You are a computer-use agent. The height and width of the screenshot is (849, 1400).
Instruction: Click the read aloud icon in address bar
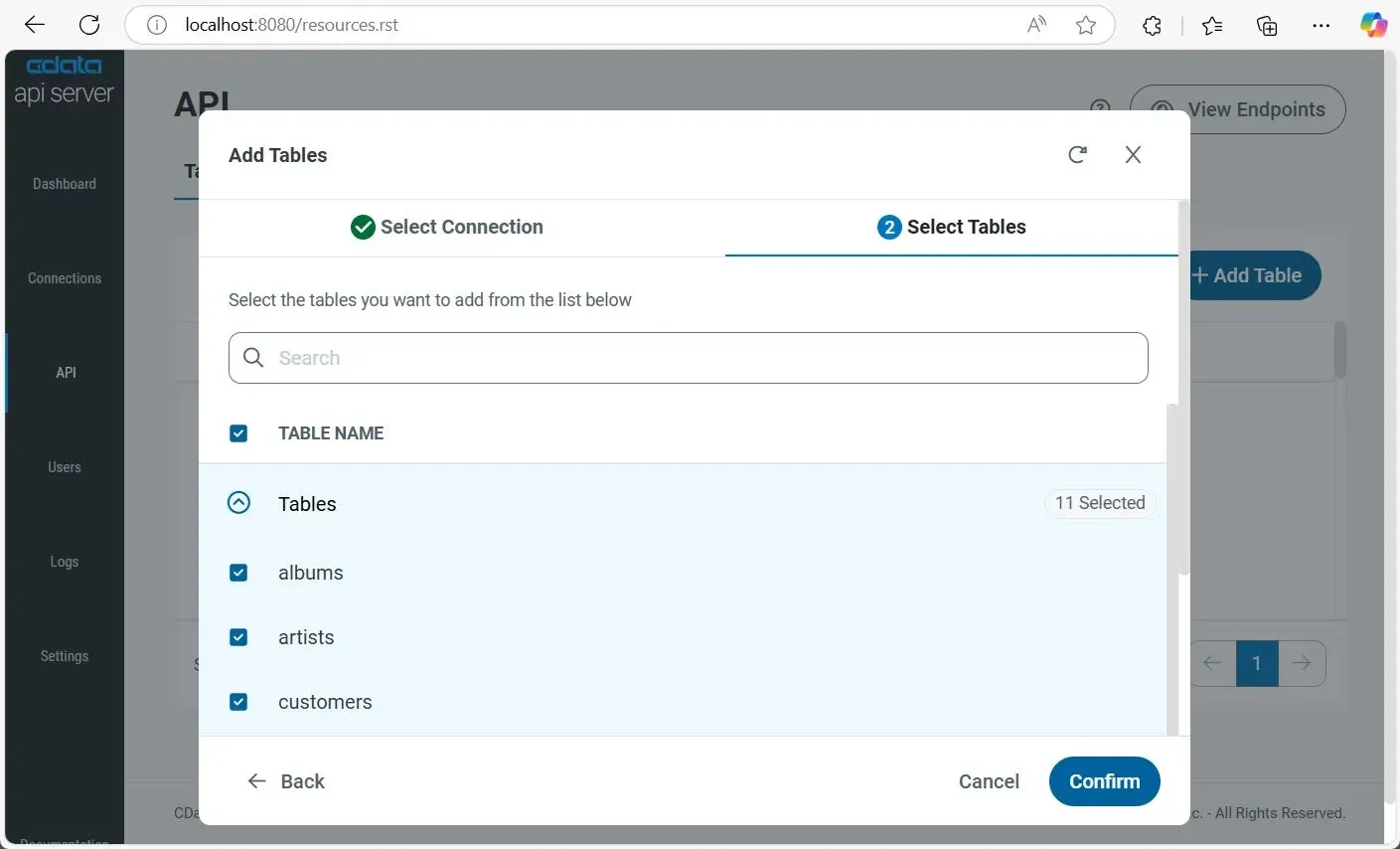pos(1036,26)
